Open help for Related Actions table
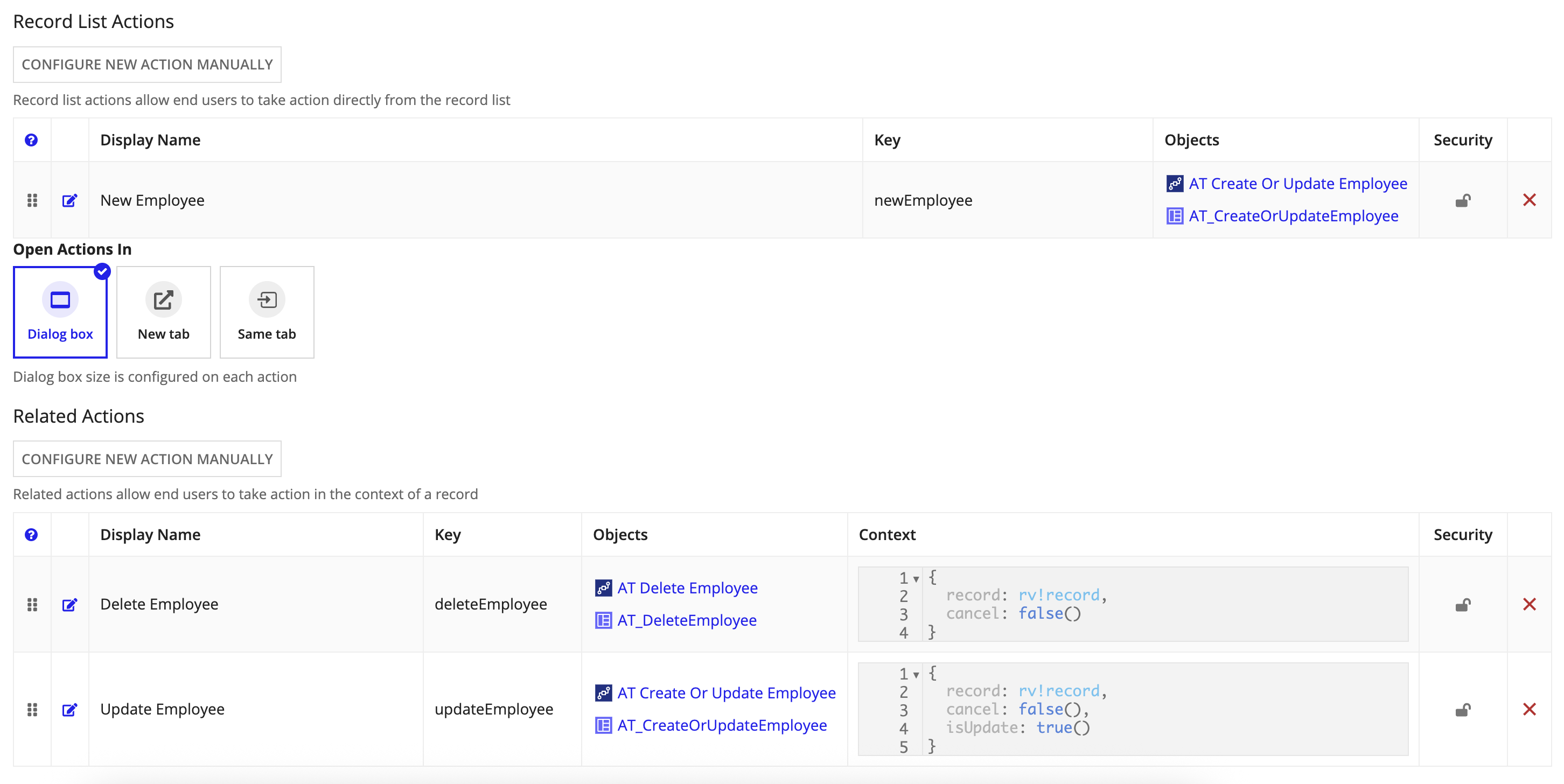 coord(31,535)
